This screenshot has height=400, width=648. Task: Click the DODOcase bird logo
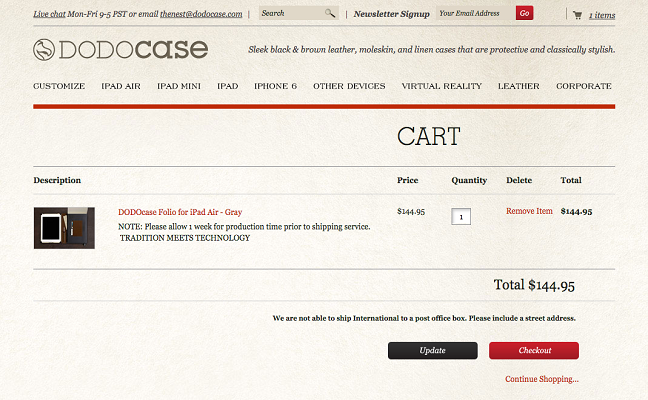pyautogui.click(x=44, y=50)
